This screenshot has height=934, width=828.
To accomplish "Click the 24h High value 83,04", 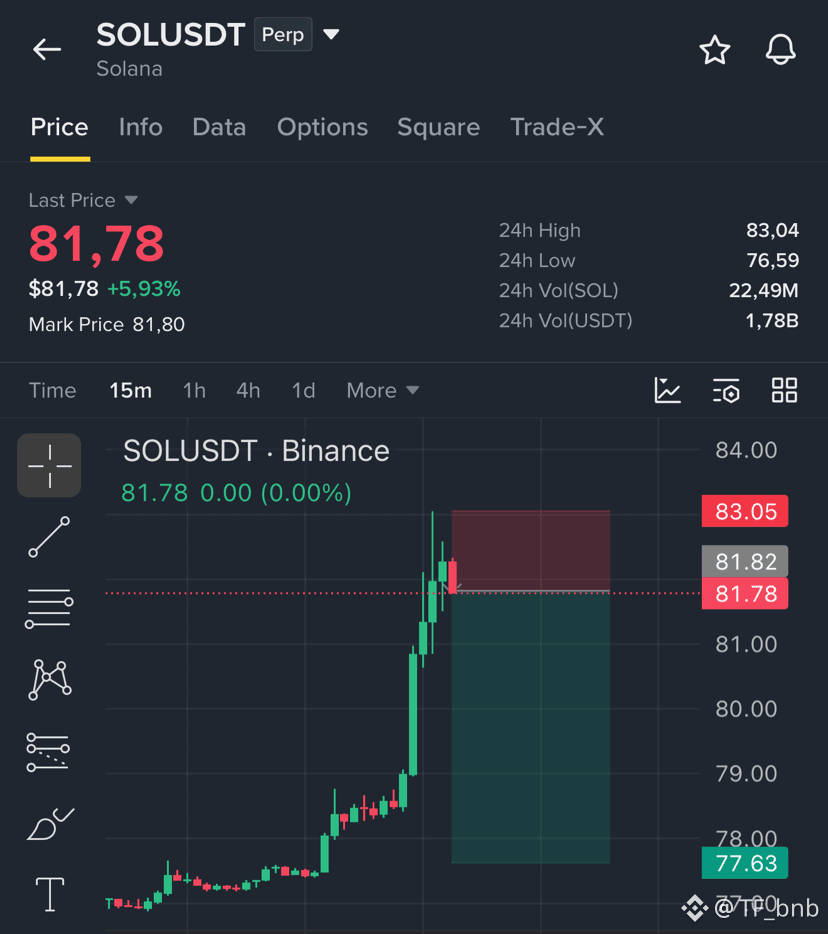I will 772,231.
